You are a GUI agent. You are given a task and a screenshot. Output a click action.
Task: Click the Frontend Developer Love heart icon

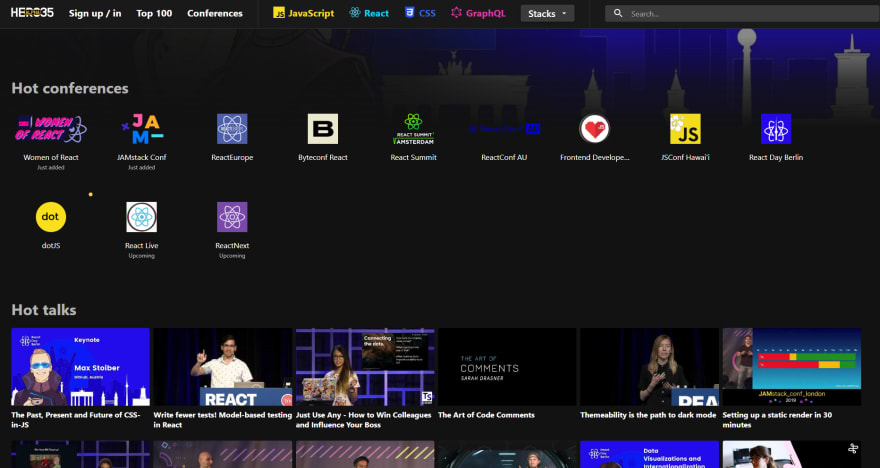click(x=594, y=129)
